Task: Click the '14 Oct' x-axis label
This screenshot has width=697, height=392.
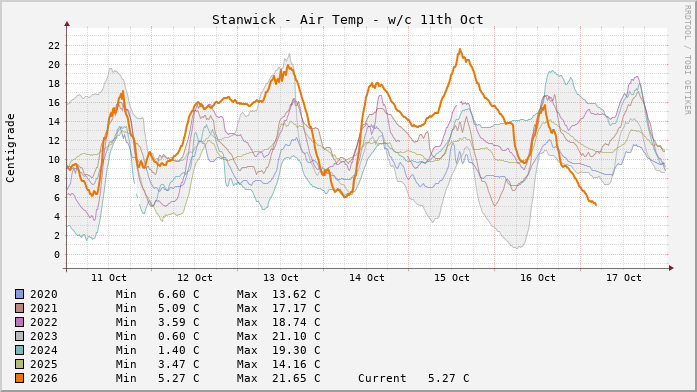Action: click(366, 278)
